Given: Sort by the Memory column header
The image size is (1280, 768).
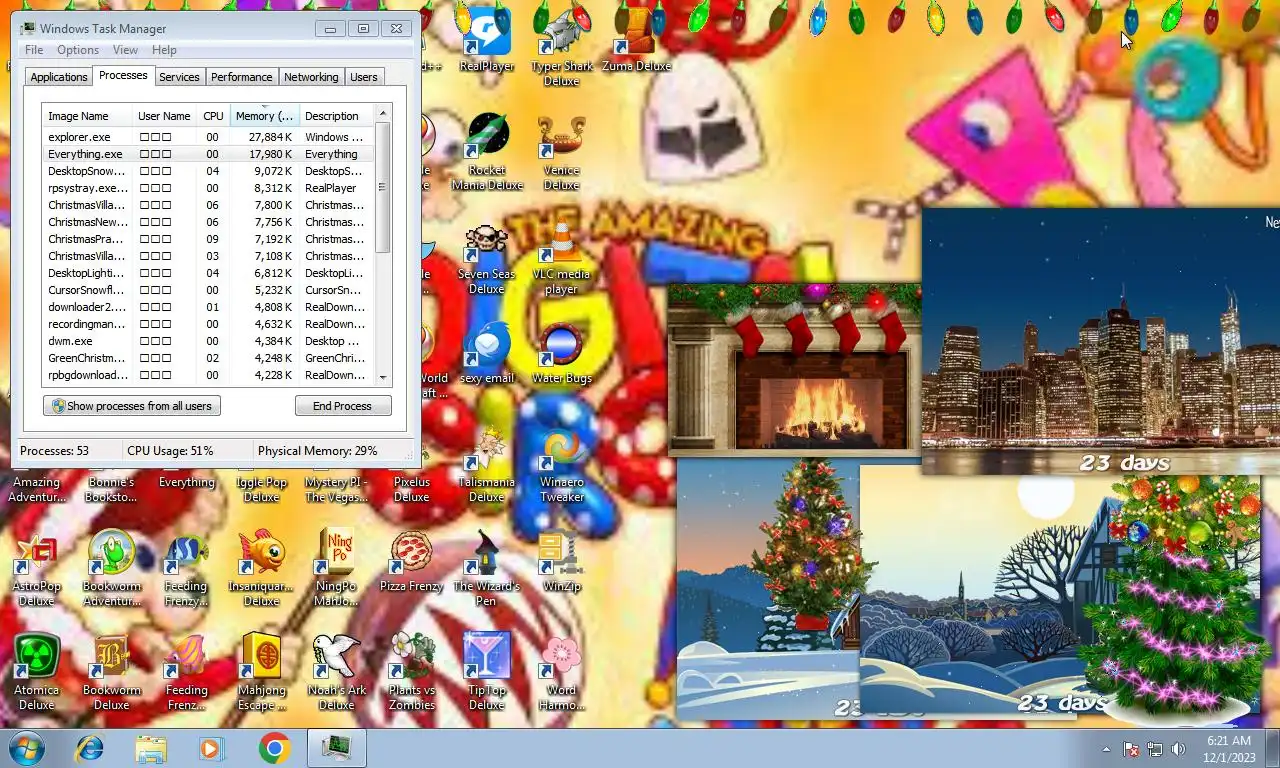Looking at the screenshot, I should click(x=264, y=116).
